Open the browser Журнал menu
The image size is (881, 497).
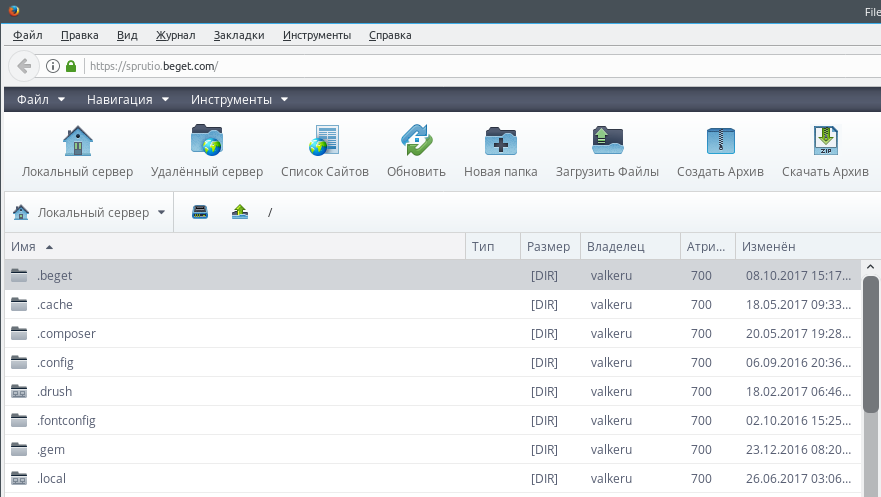point(175,35)
